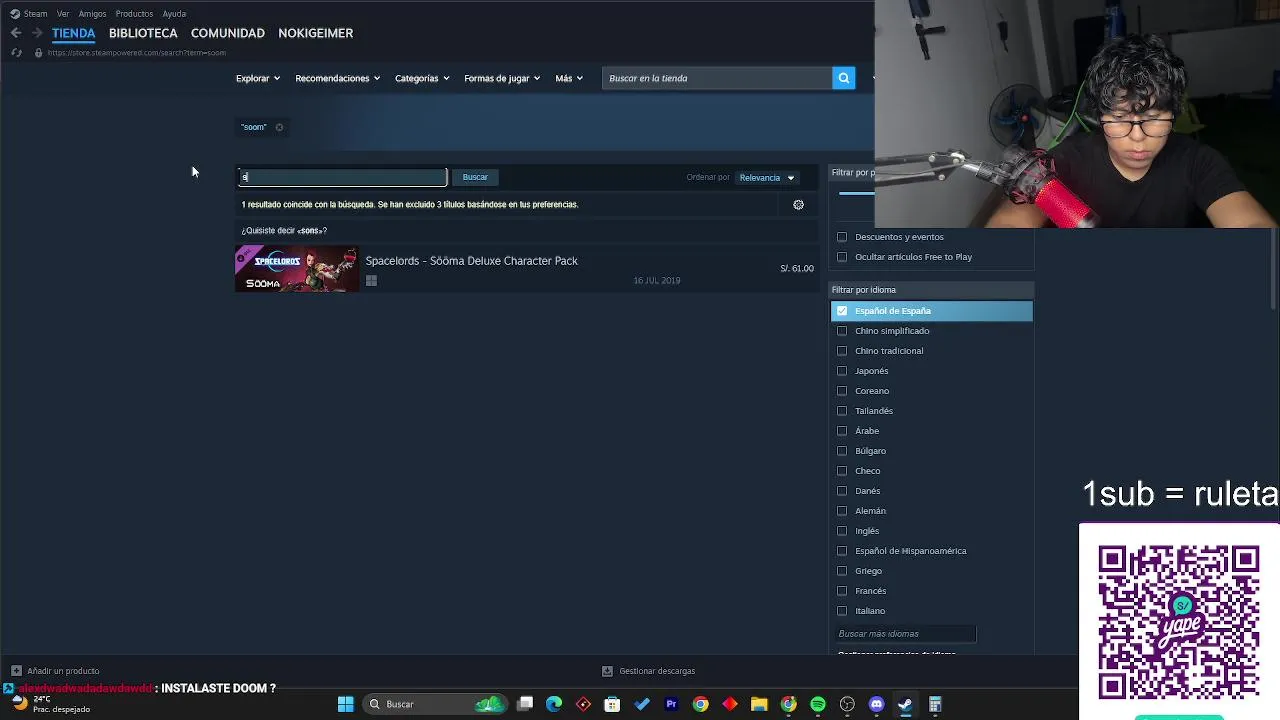Enable Ocultar artículos Free to Play
The image size is (1280, 720).
click(842, 257)
